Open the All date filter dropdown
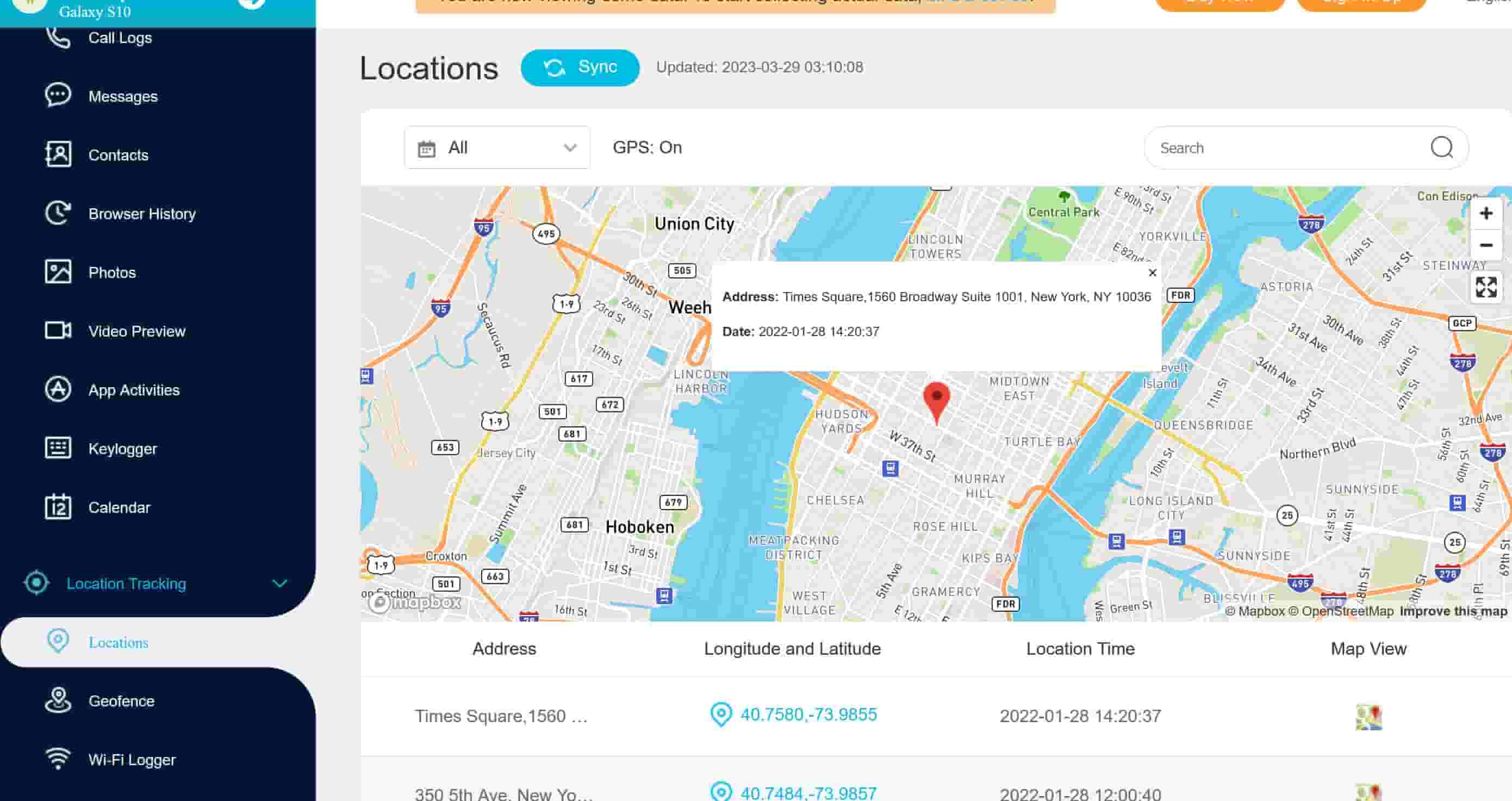Screen dimensions: 1512x801 click(496, 147)
